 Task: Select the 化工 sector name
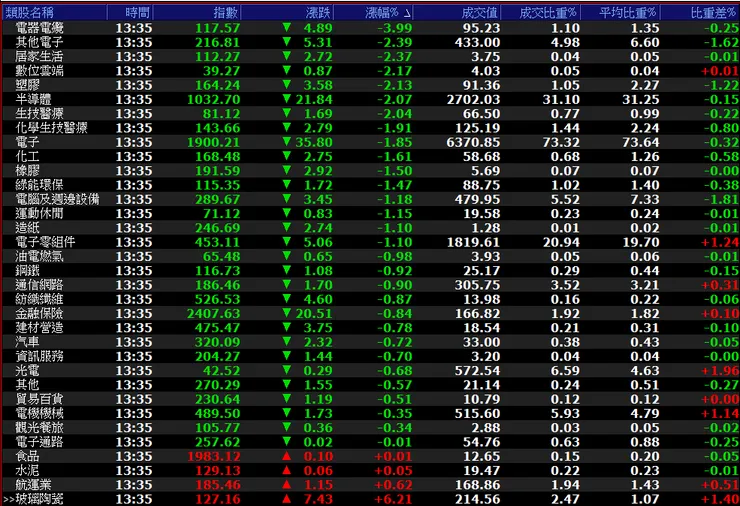27,157
